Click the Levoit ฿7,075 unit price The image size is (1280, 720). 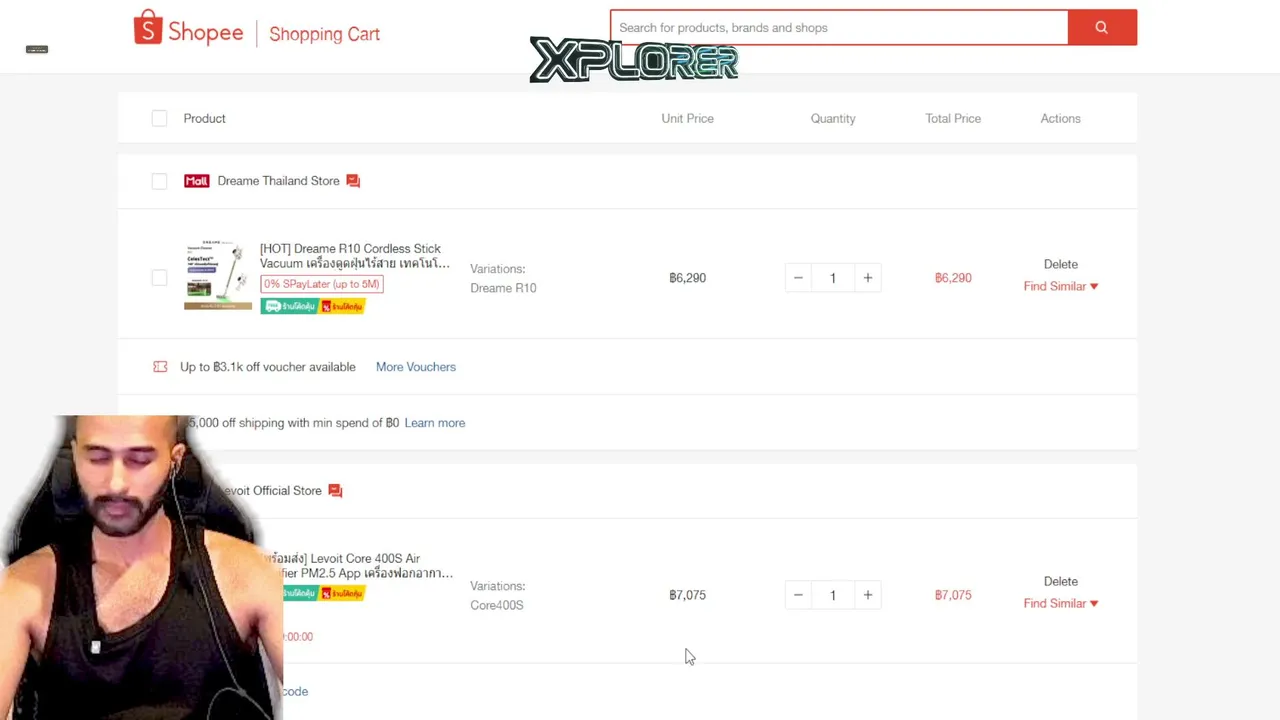[x=688, y=595]
